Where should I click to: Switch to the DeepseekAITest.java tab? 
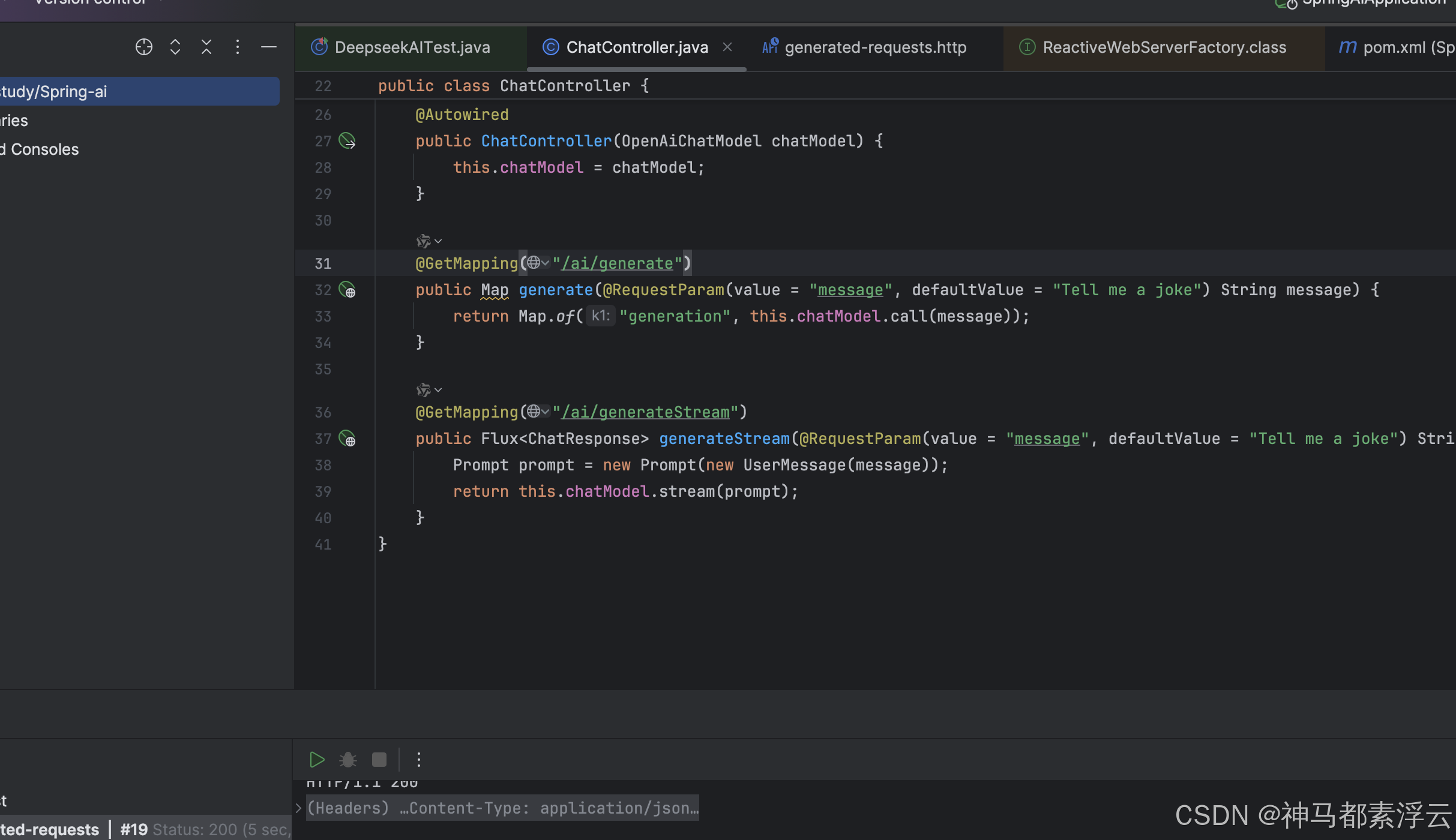coord(412,47)
